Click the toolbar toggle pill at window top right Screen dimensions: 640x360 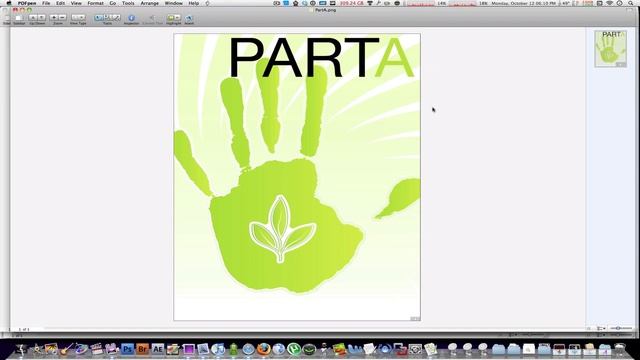point(630,10)
